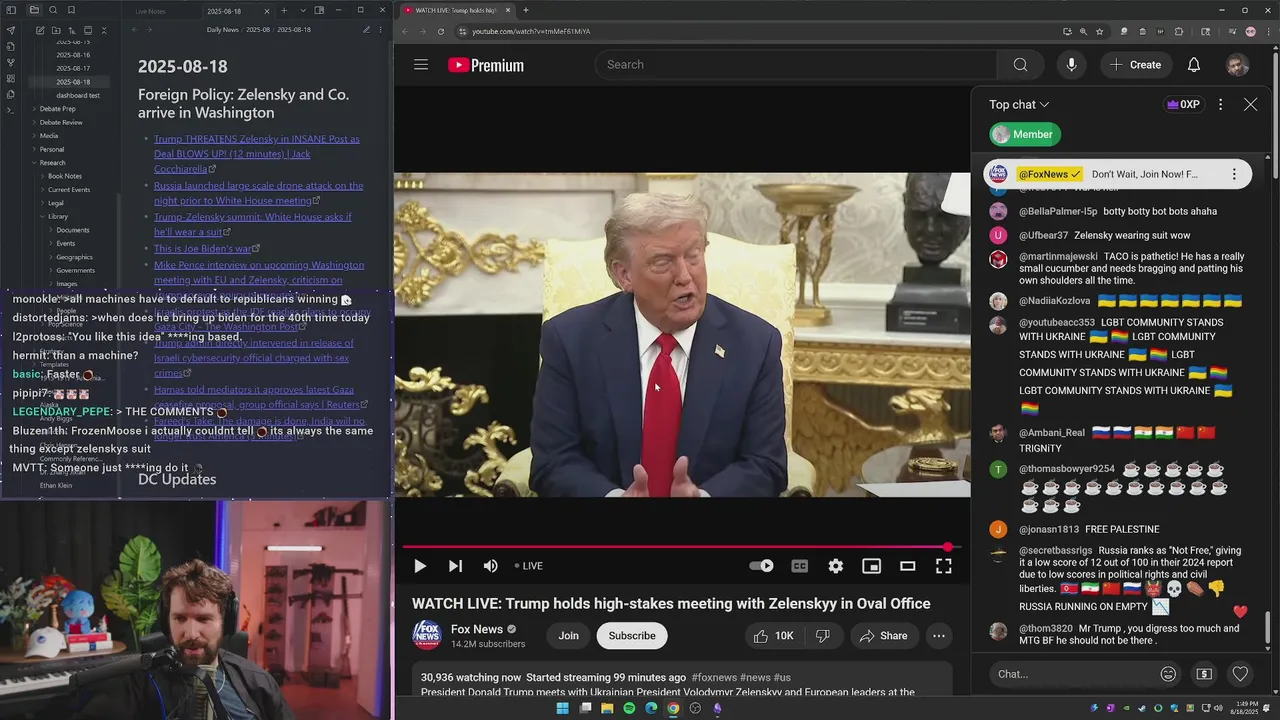Image resolution: width=1280 pixels, height=720 pixels.
Task: Join the Fox News channel
Action: click(x=568, y=636)
